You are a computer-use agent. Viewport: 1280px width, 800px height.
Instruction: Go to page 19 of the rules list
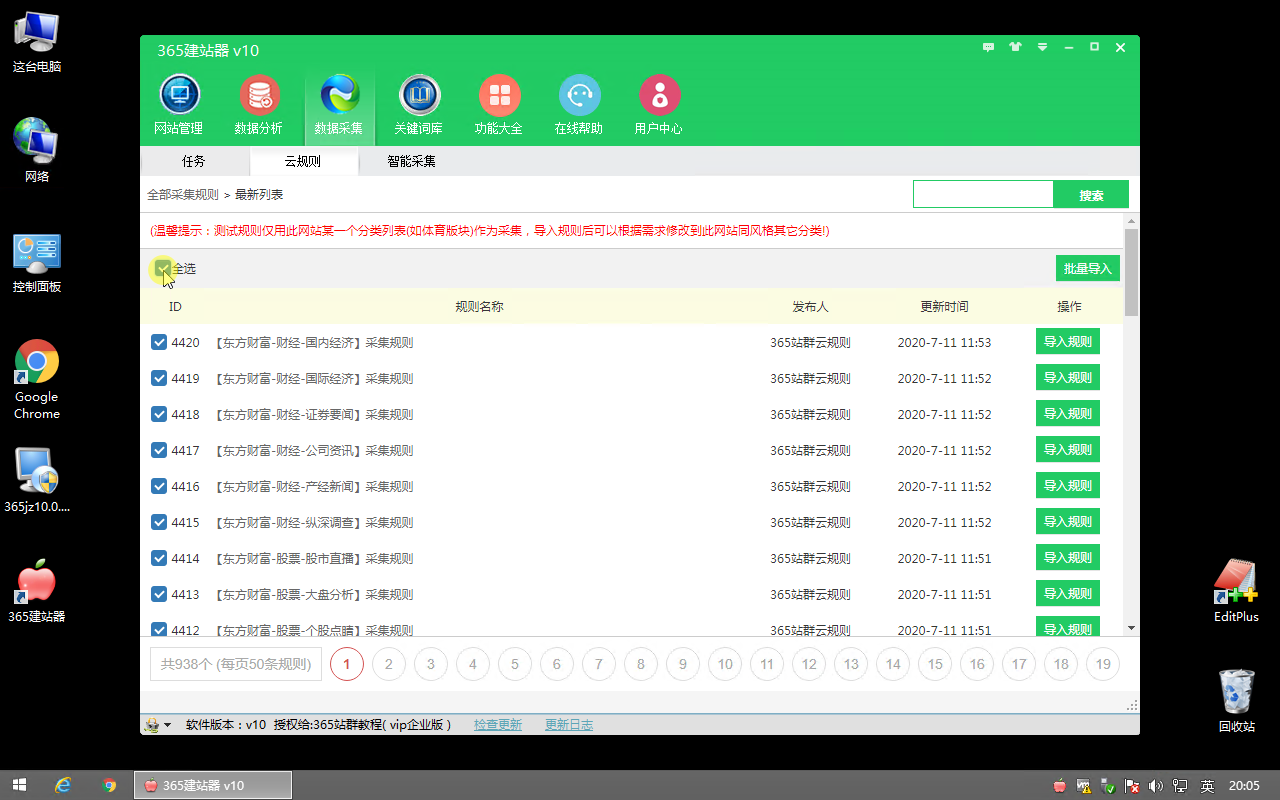[1103, 664]
